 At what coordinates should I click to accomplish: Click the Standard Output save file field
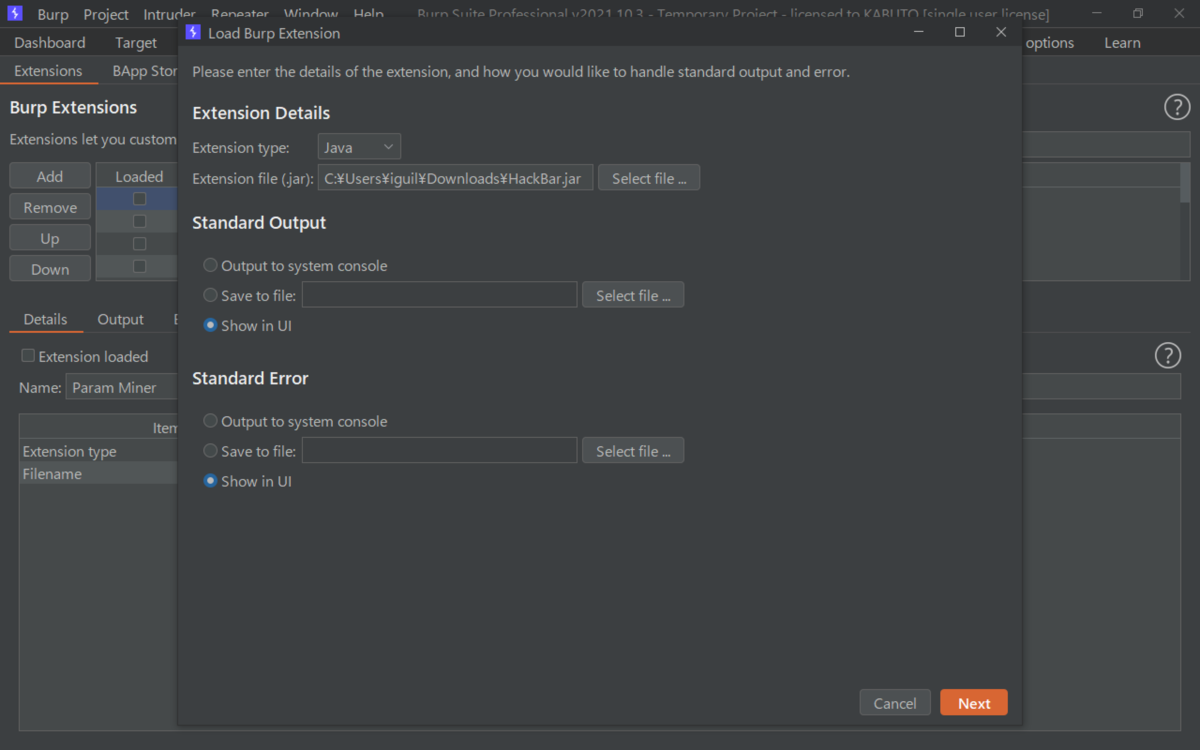point(440,295)
